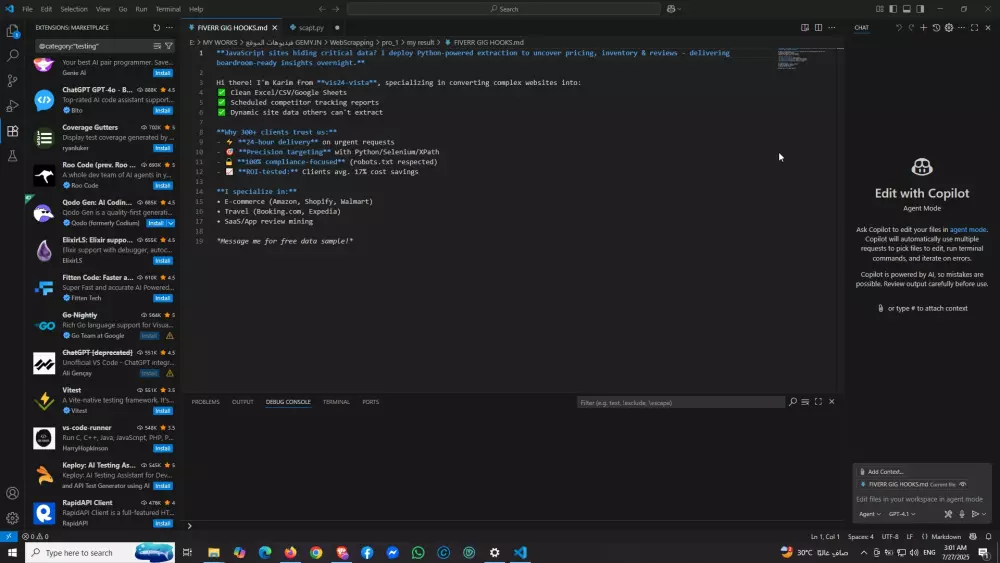
Task: Open the Selection menu
Action: [x=74, y=9]
